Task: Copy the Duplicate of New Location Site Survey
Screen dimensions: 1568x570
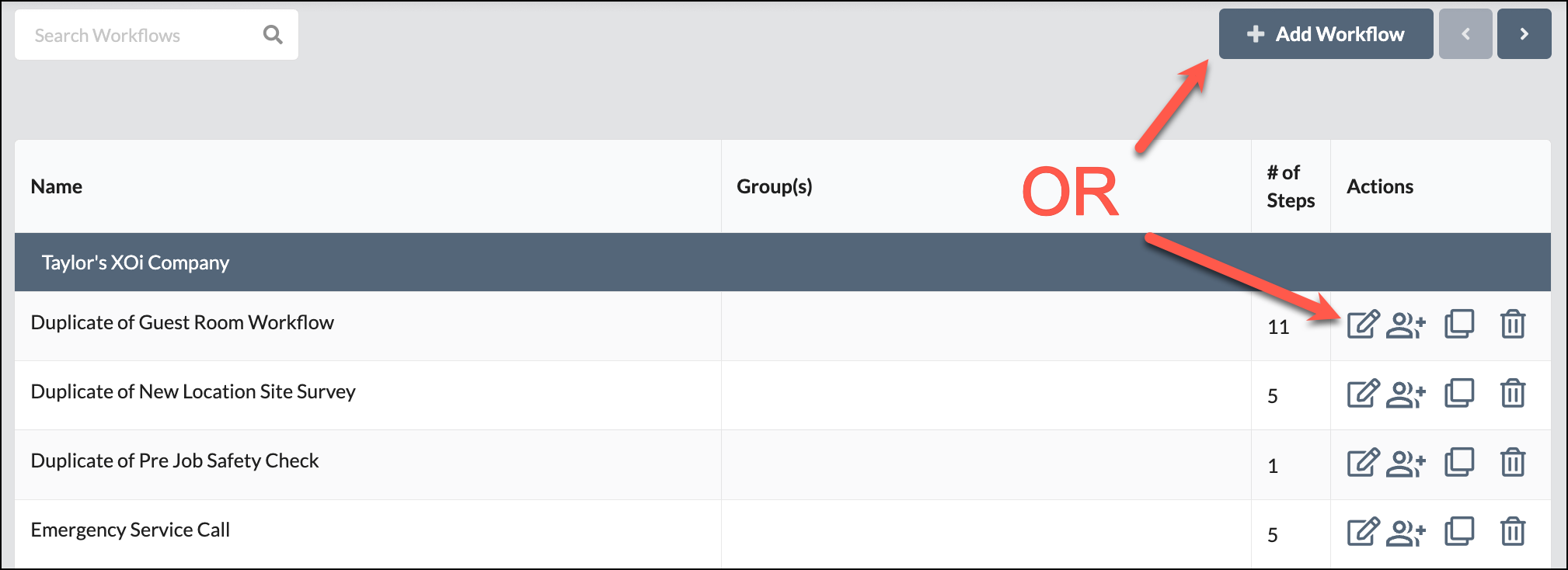Action: click(x=1460, y=394)
